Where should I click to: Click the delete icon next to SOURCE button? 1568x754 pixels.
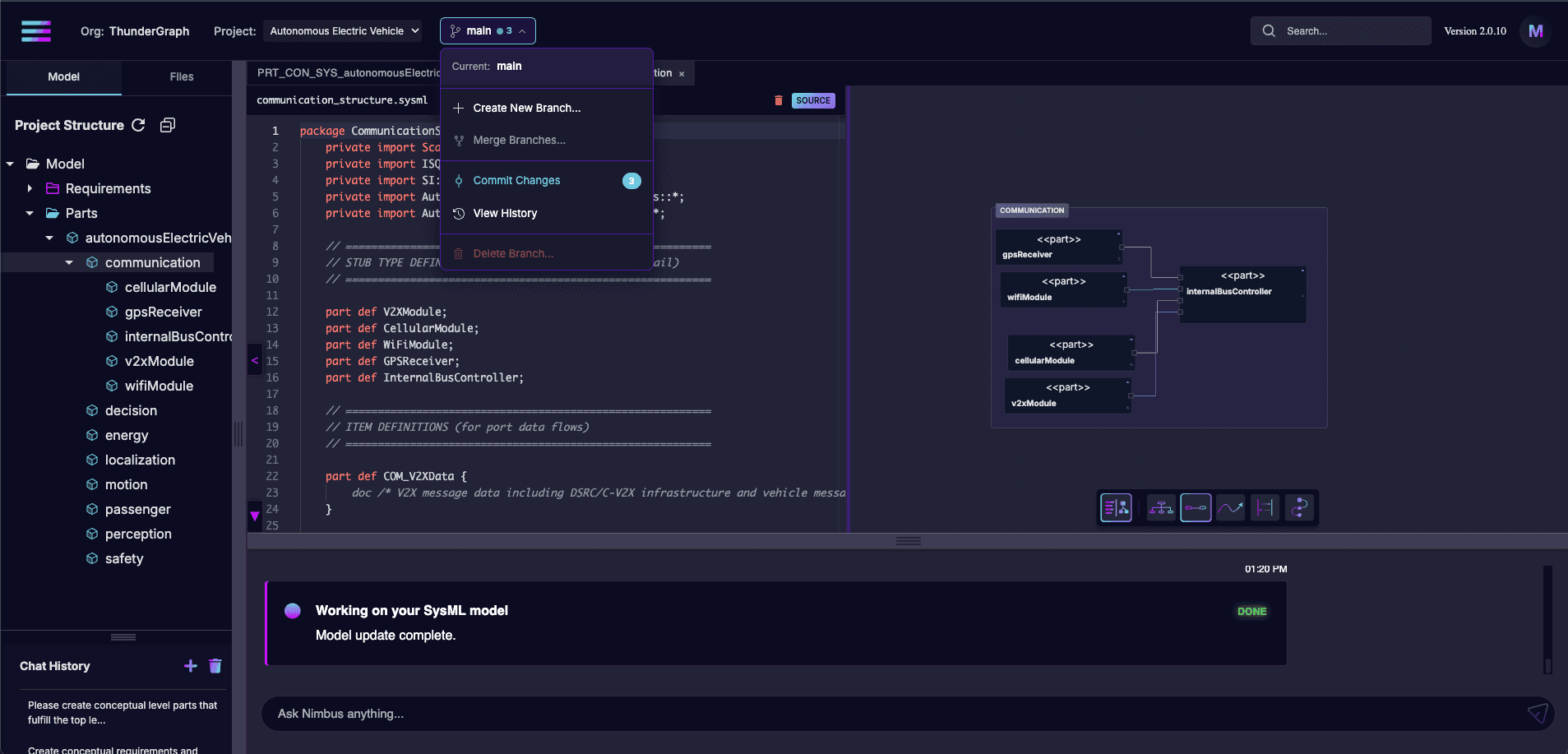point(778,99)
